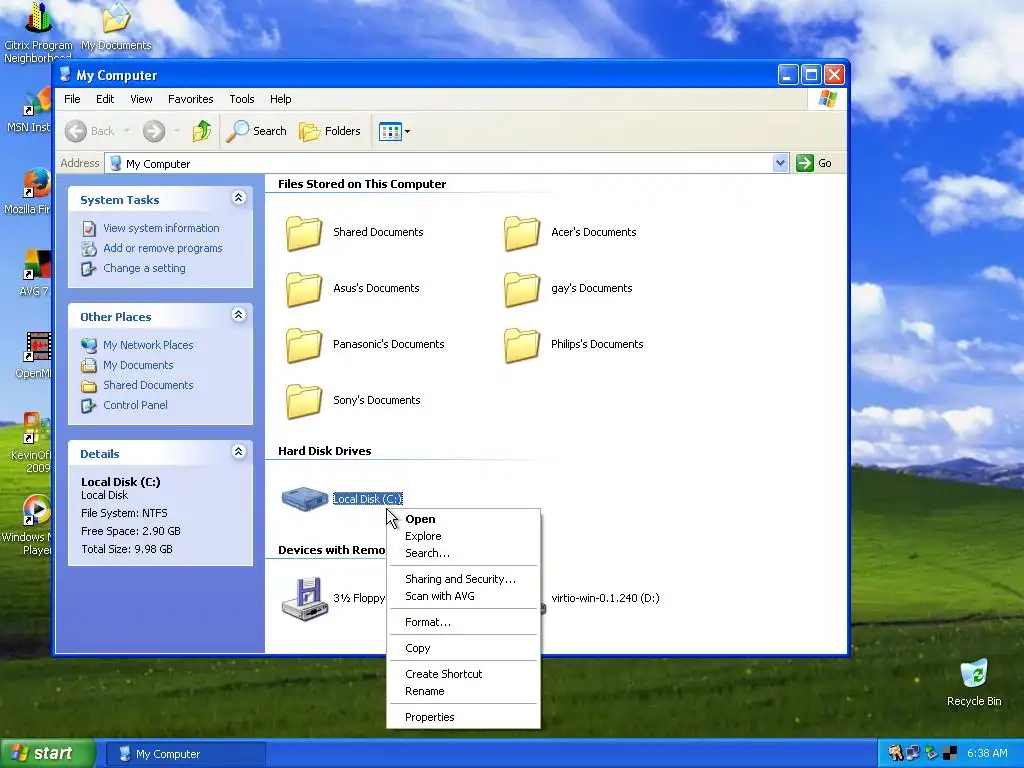Click the Search magnifier toolbar button
Viewport: 1024px width, 768px height.
257,131
